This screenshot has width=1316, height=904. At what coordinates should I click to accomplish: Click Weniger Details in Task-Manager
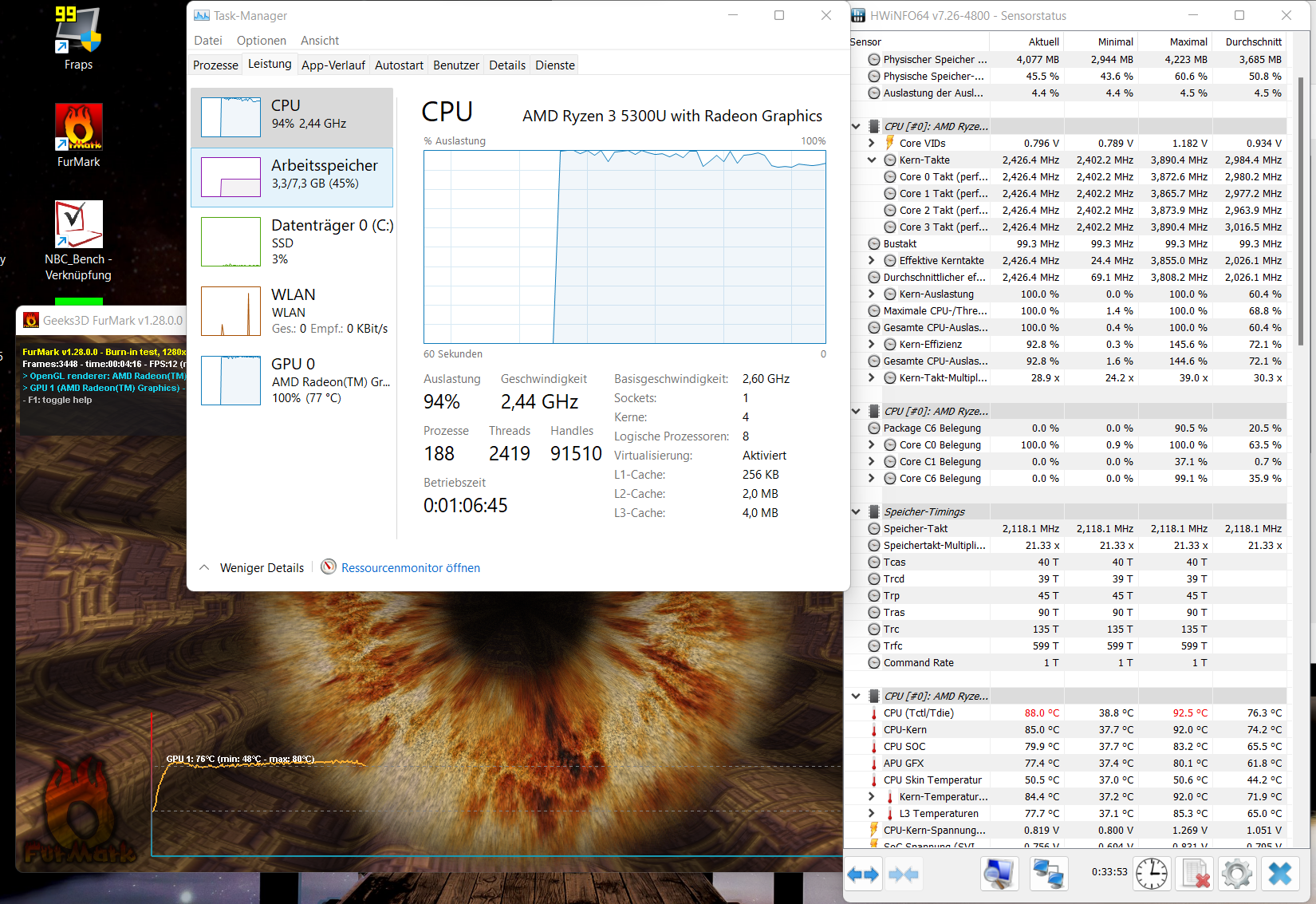pos(252,568)
